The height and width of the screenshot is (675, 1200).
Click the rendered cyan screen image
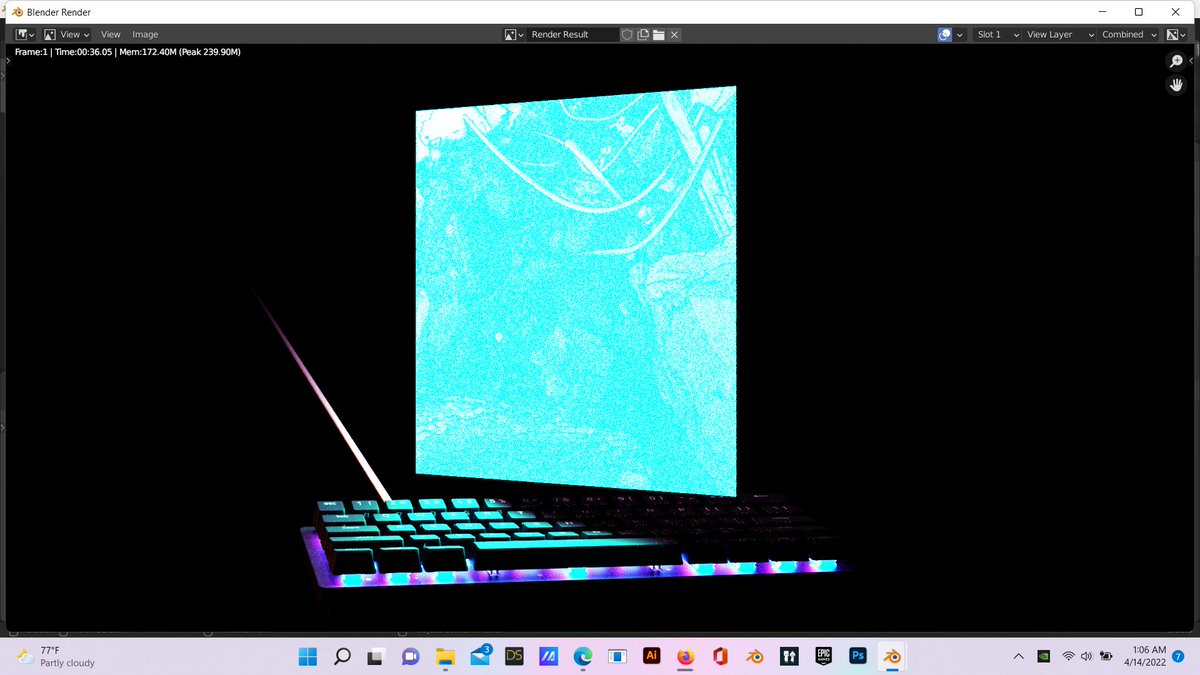coord(576,290)
